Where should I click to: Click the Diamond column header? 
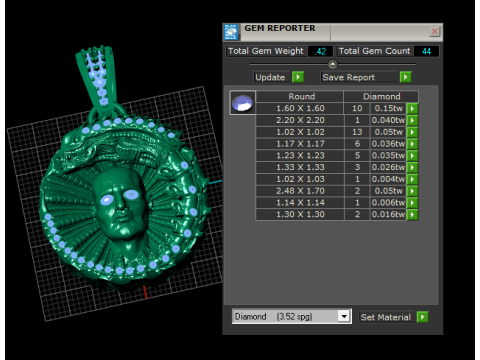(381, 96)
